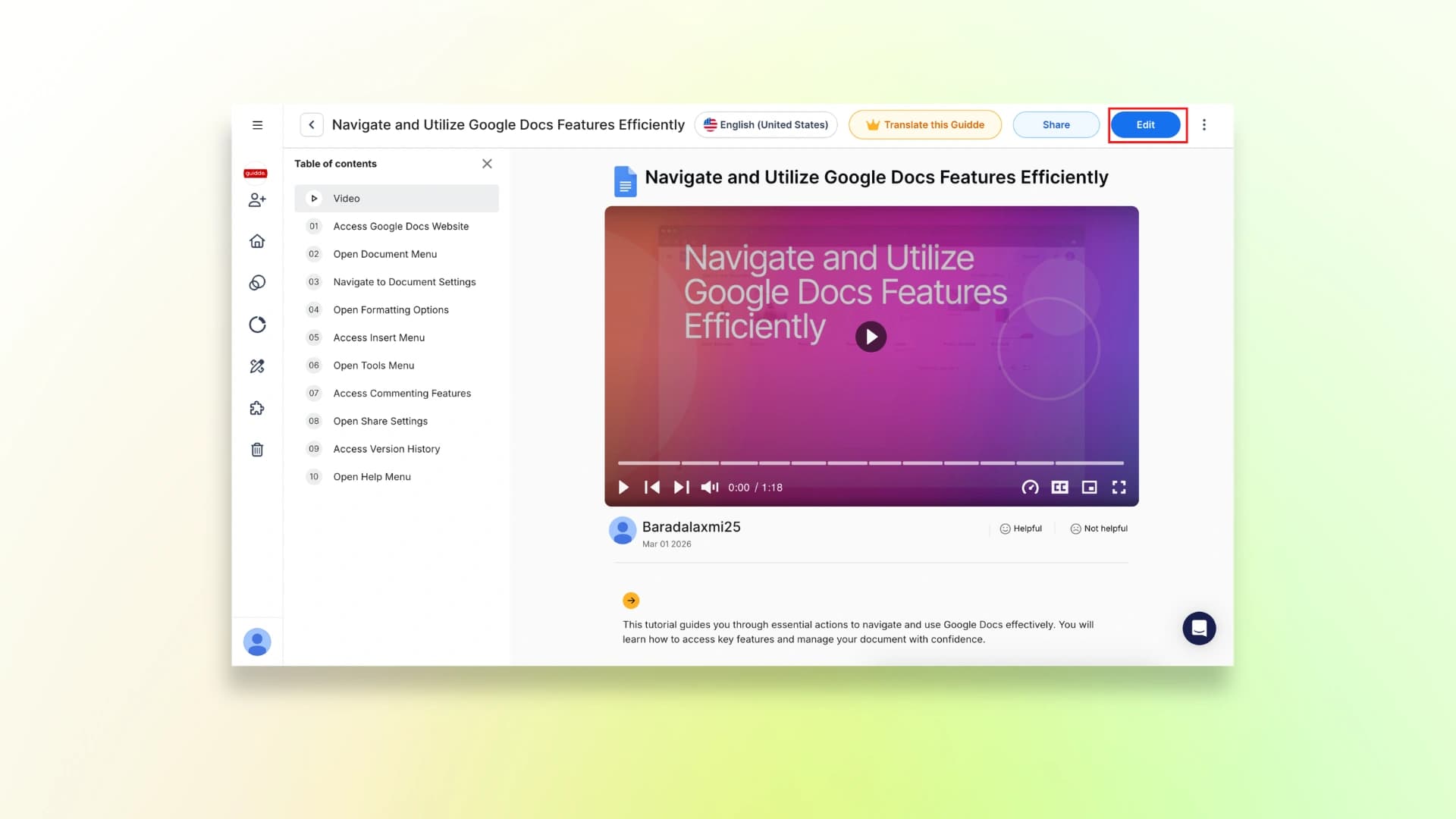This screenshot has height=819, width=1456.
Task: Open the puzzle piece integrations icon
Action: [257, 408]
